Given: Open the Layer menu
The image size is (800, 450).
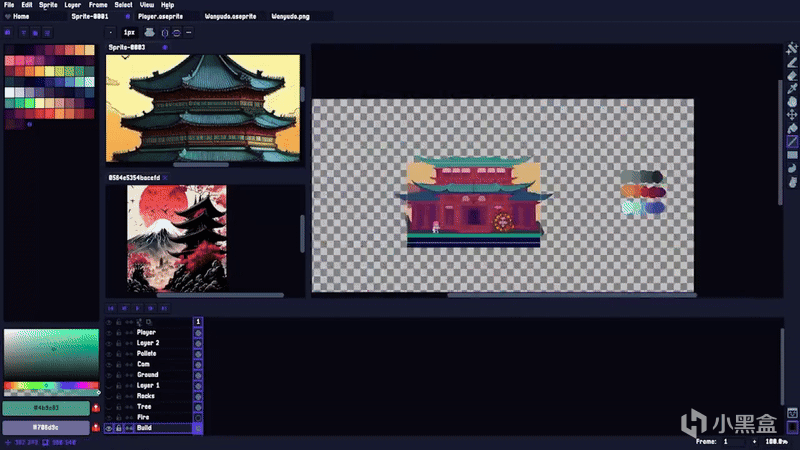Looking at the screenshot, I should (x=72, y=5).
